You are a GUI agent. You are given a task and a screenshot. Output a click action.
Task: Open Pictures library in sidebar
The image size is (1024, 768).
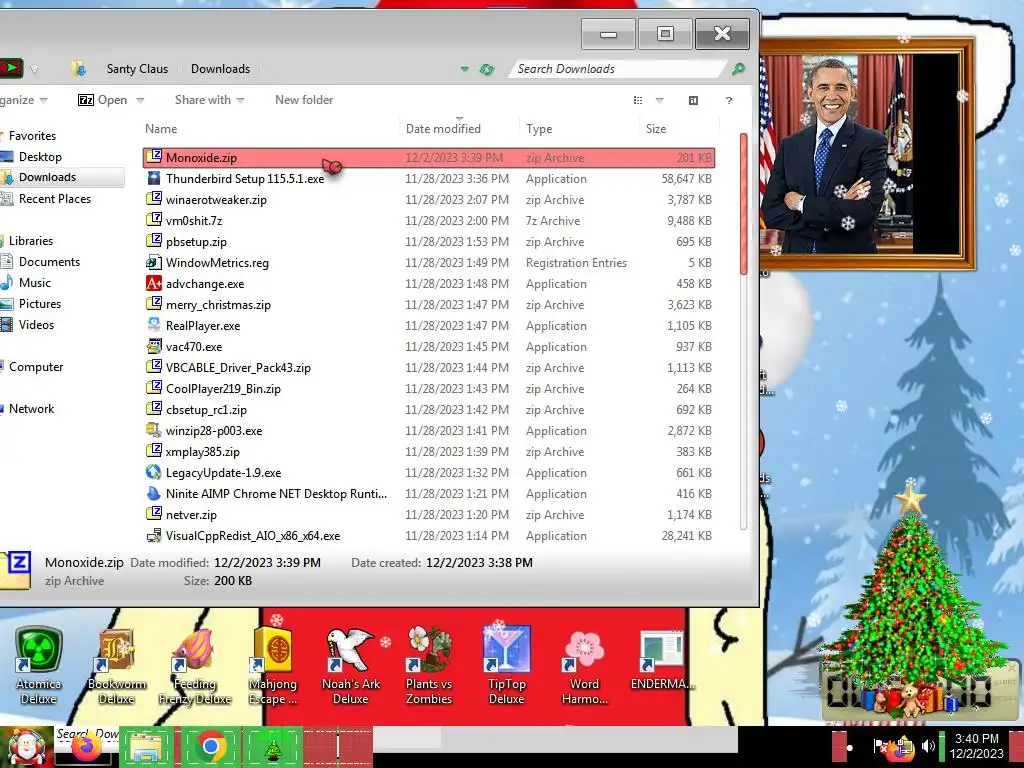[40, 304]
